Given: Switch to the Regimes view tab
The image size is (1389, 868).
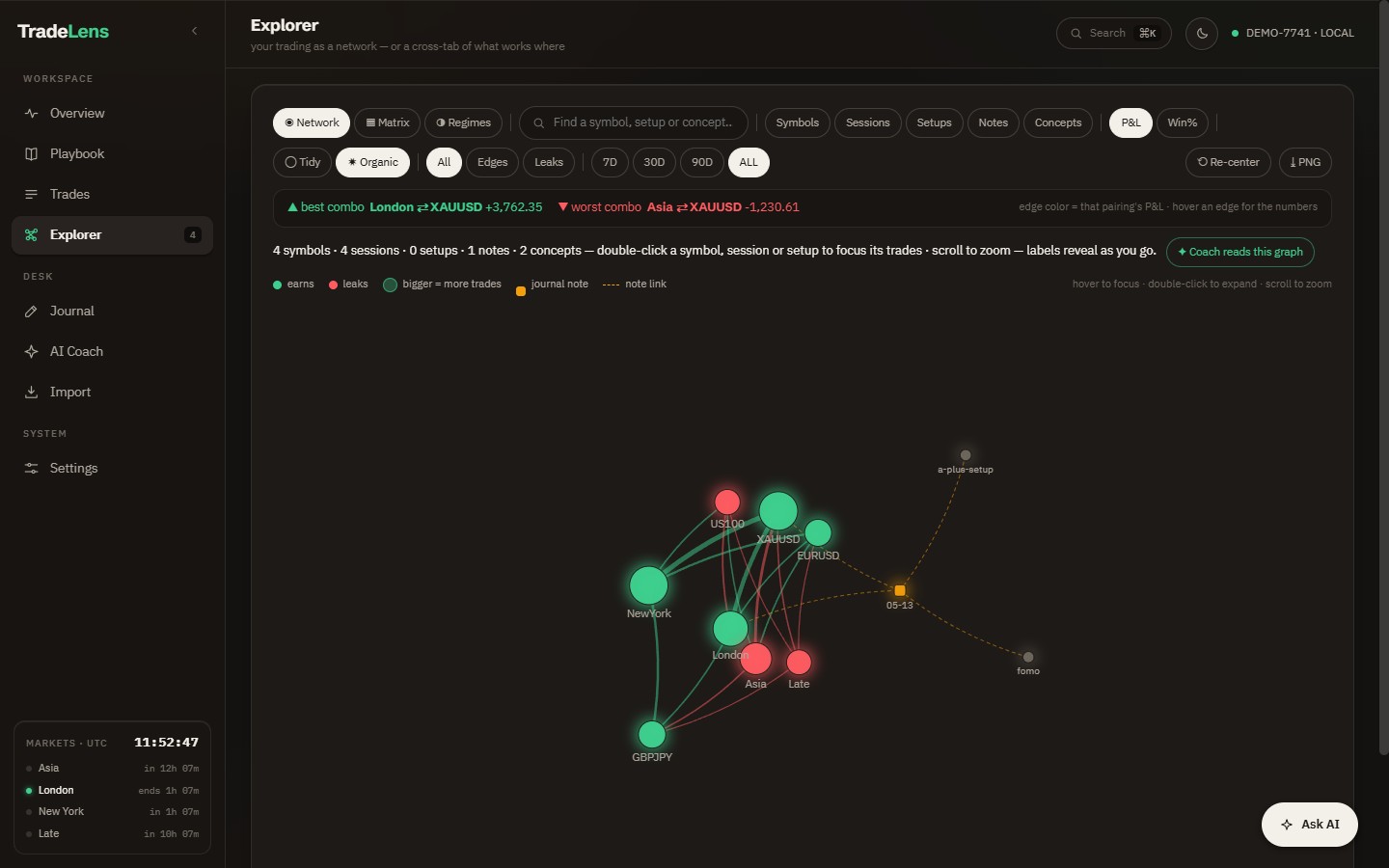Looking at the screenshot, I should 463,122.
